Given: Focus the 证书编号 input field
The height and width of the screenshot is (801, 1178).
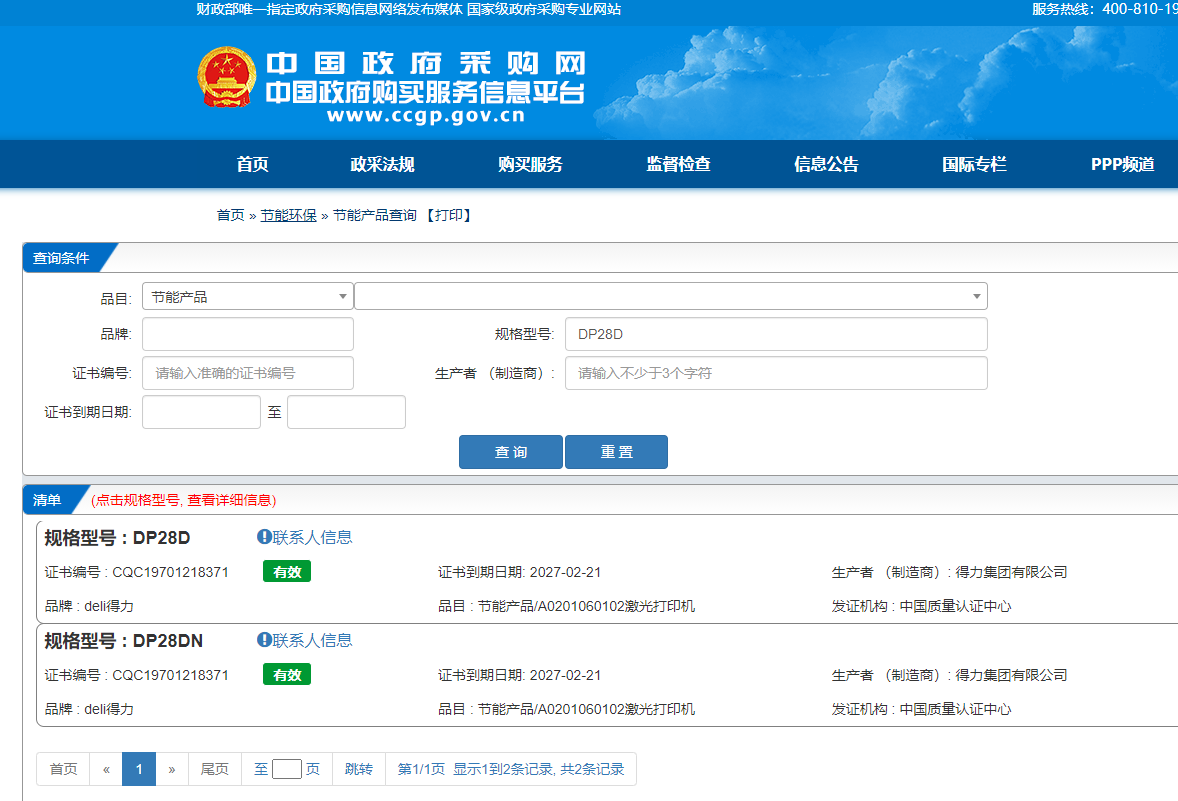Looking at the screenshot, I should [248, 373].
